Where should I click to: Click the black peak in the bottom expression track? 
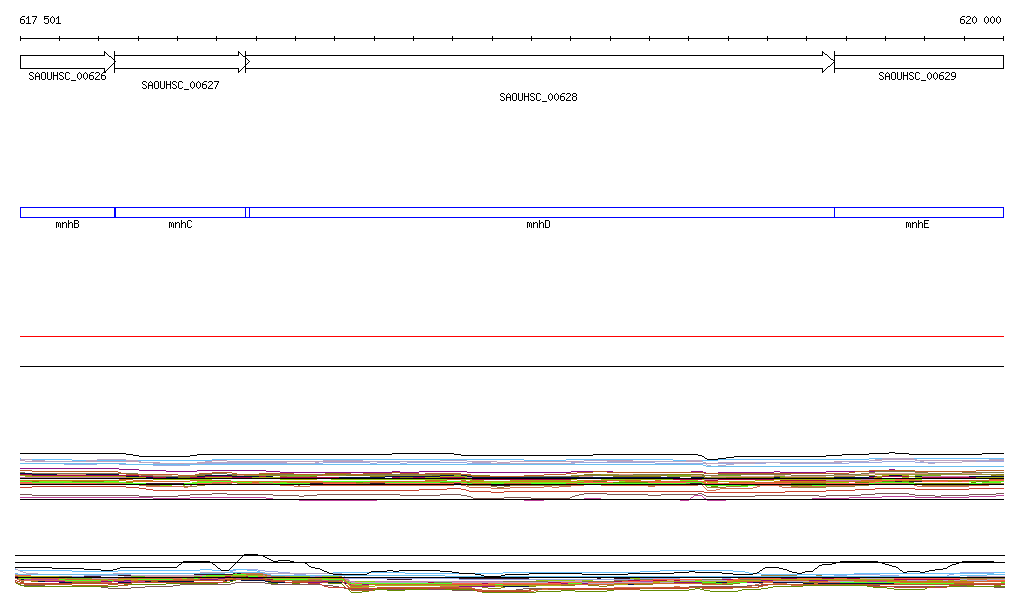(x=250, y=554)
